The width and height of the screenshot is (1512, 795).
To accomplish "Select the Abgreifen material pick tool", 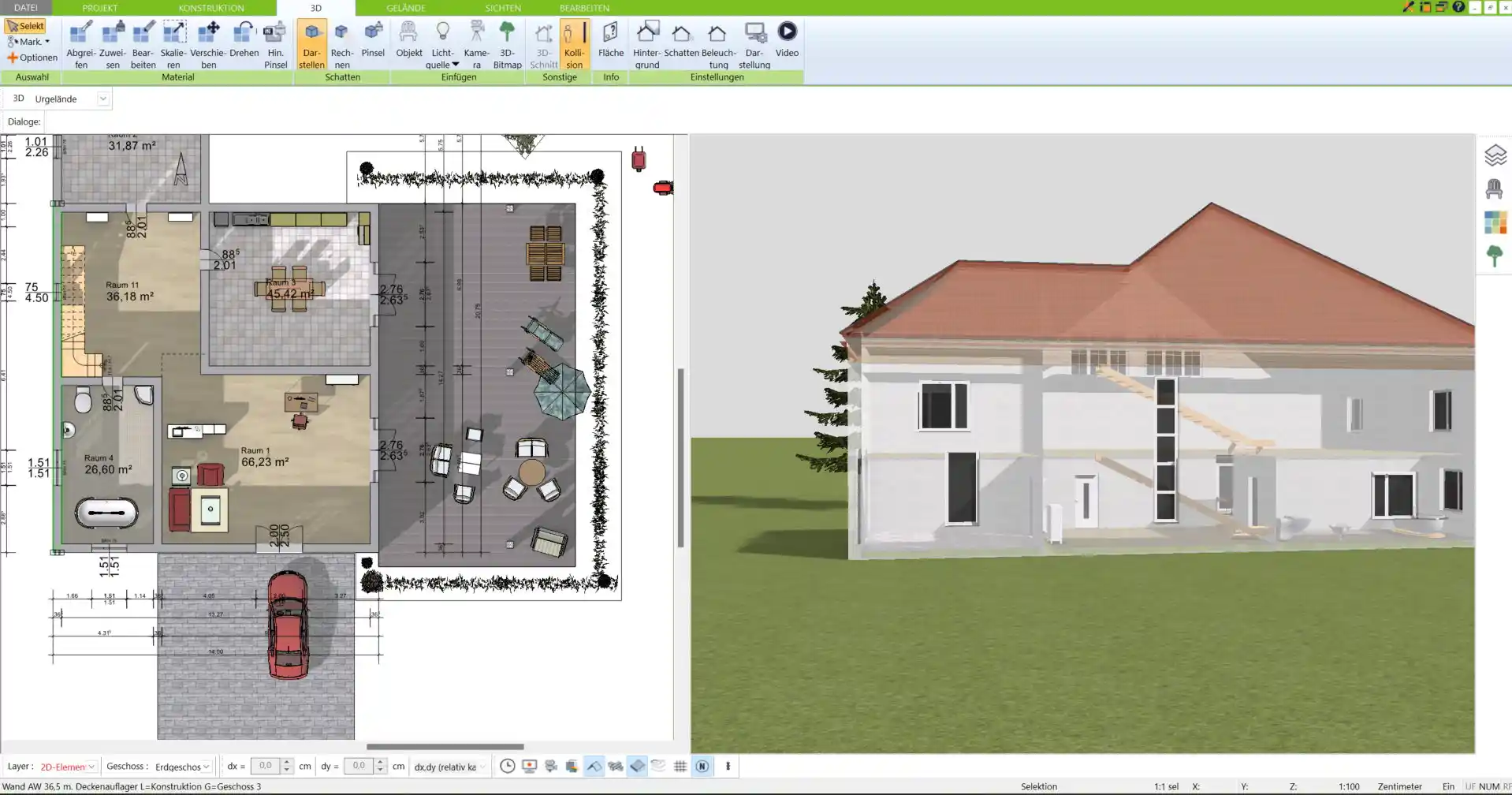I will point(80,45).
